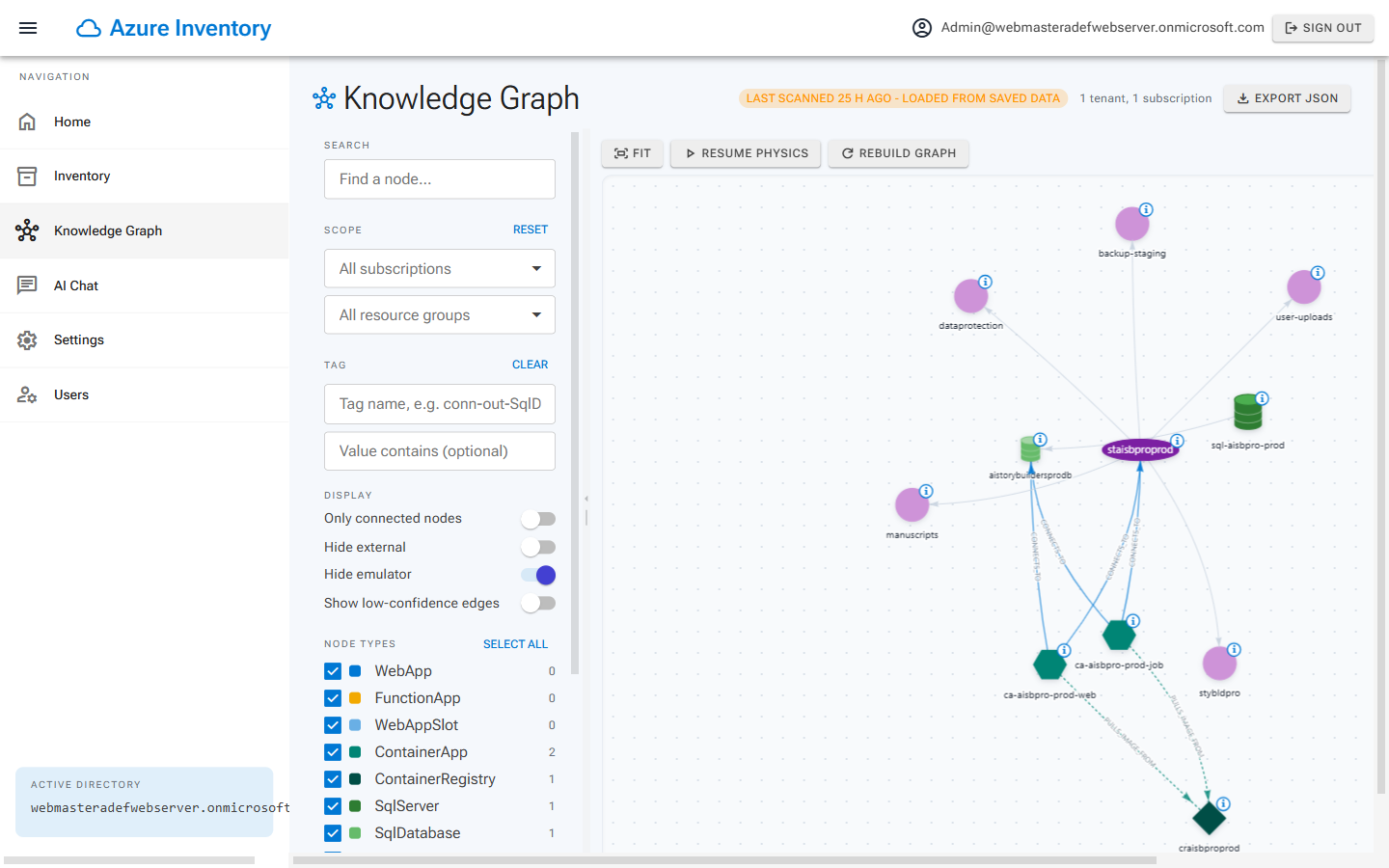Screen dimensions: 1389x868
Task: Open the All resource groups dropdown
Action: [x=440, y=314]
